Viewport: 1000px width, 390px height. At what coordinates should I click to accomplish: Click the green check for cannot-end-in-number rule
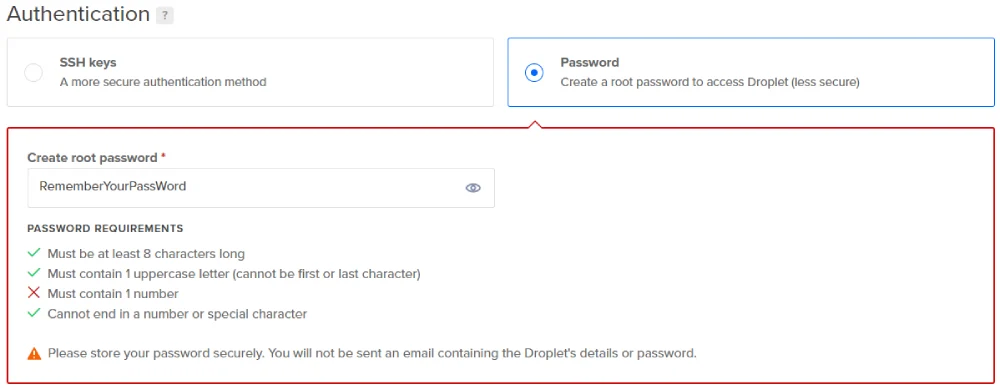pos(34,314)
